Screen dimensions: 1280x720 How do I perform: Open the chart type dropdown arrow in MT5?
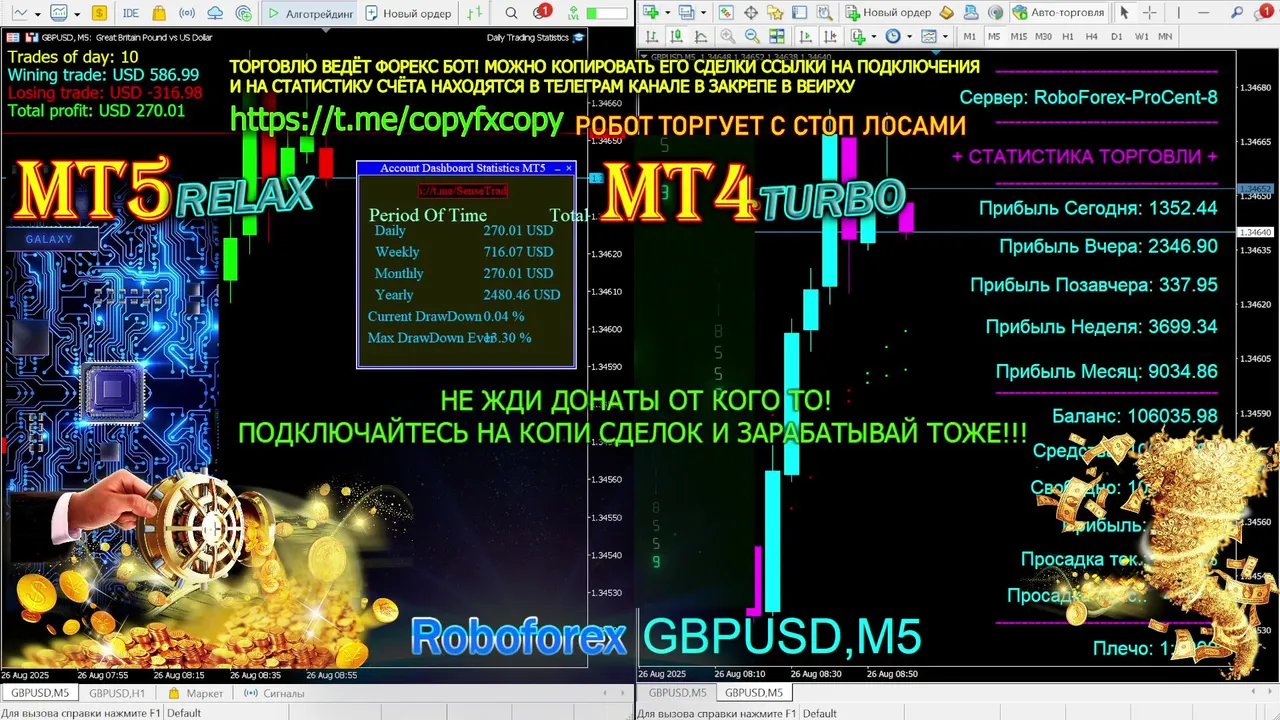pos(38,14)
